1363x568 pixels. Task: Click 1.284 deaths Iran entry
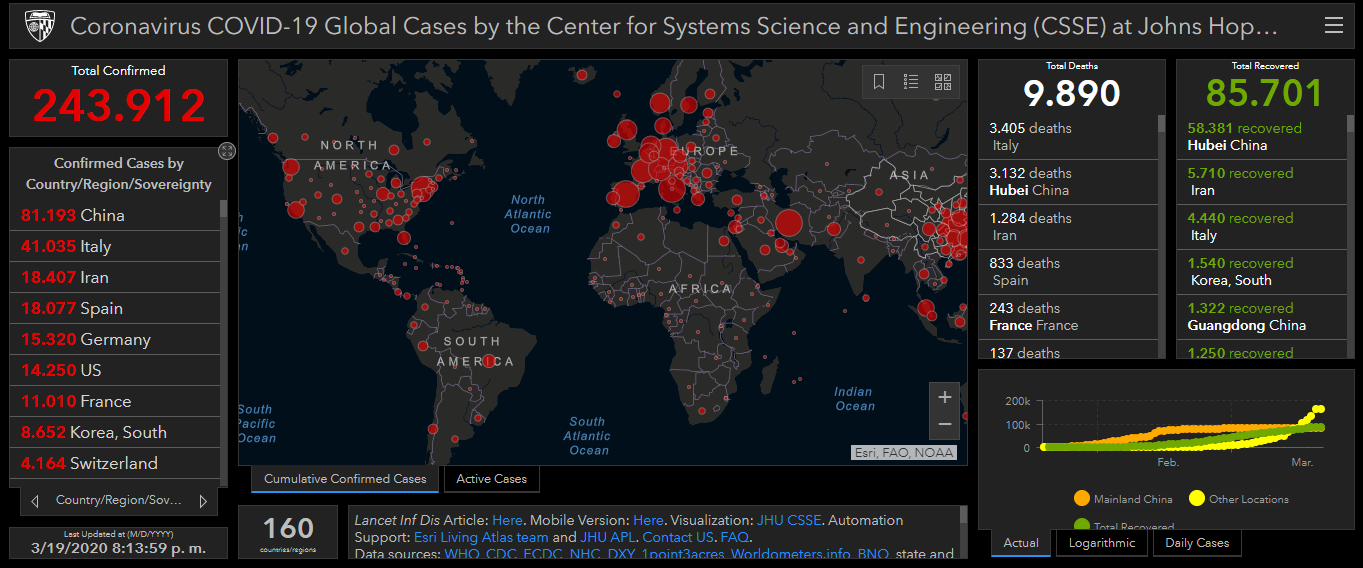[1068, 227]
